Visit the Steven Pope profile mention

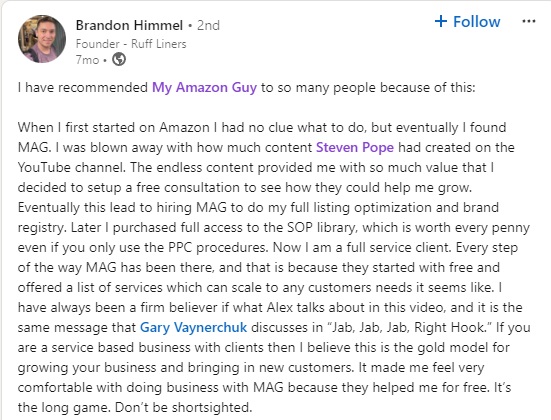[x=355, y=147]
